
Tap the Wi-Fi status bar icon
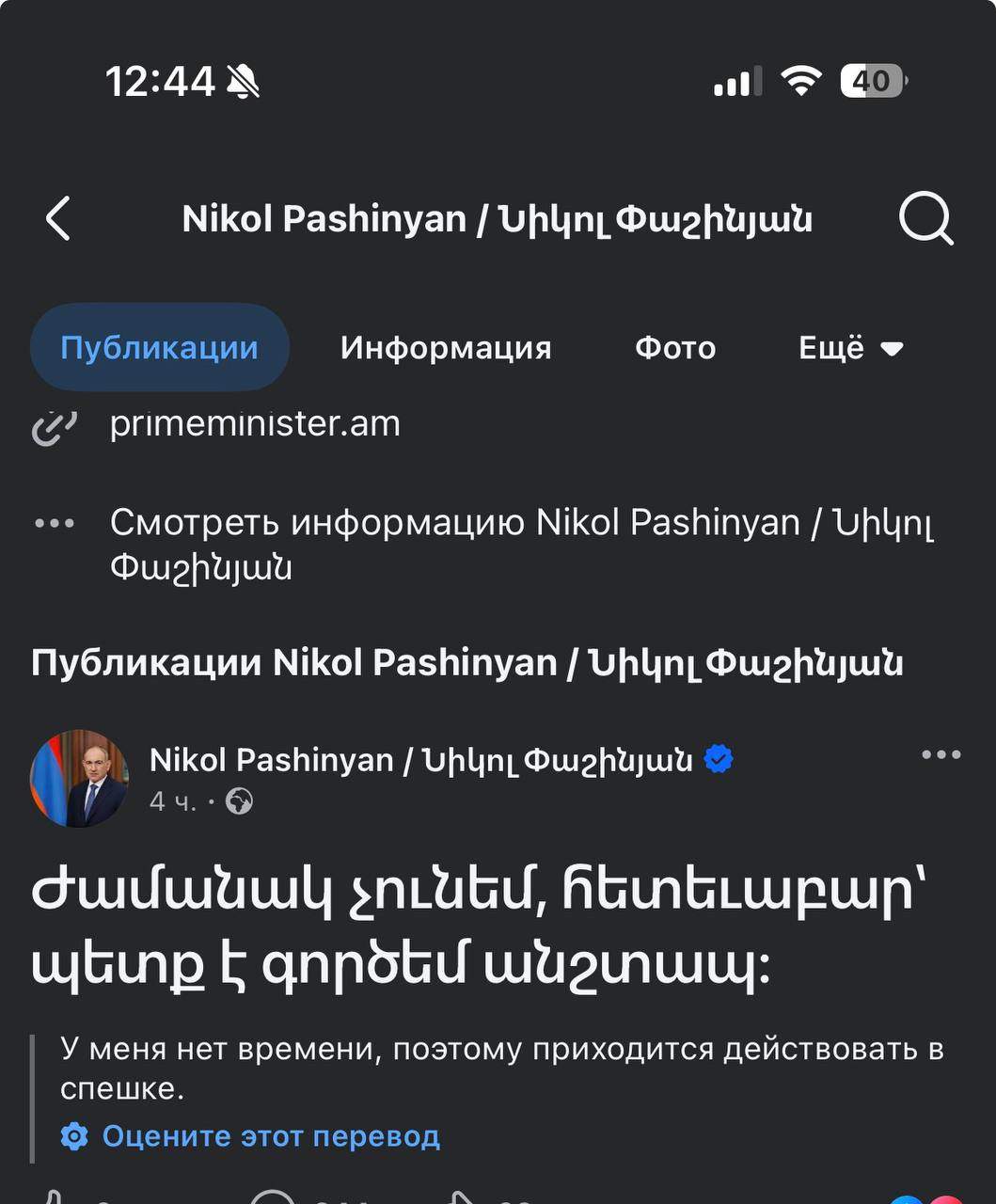click(800, 81)
